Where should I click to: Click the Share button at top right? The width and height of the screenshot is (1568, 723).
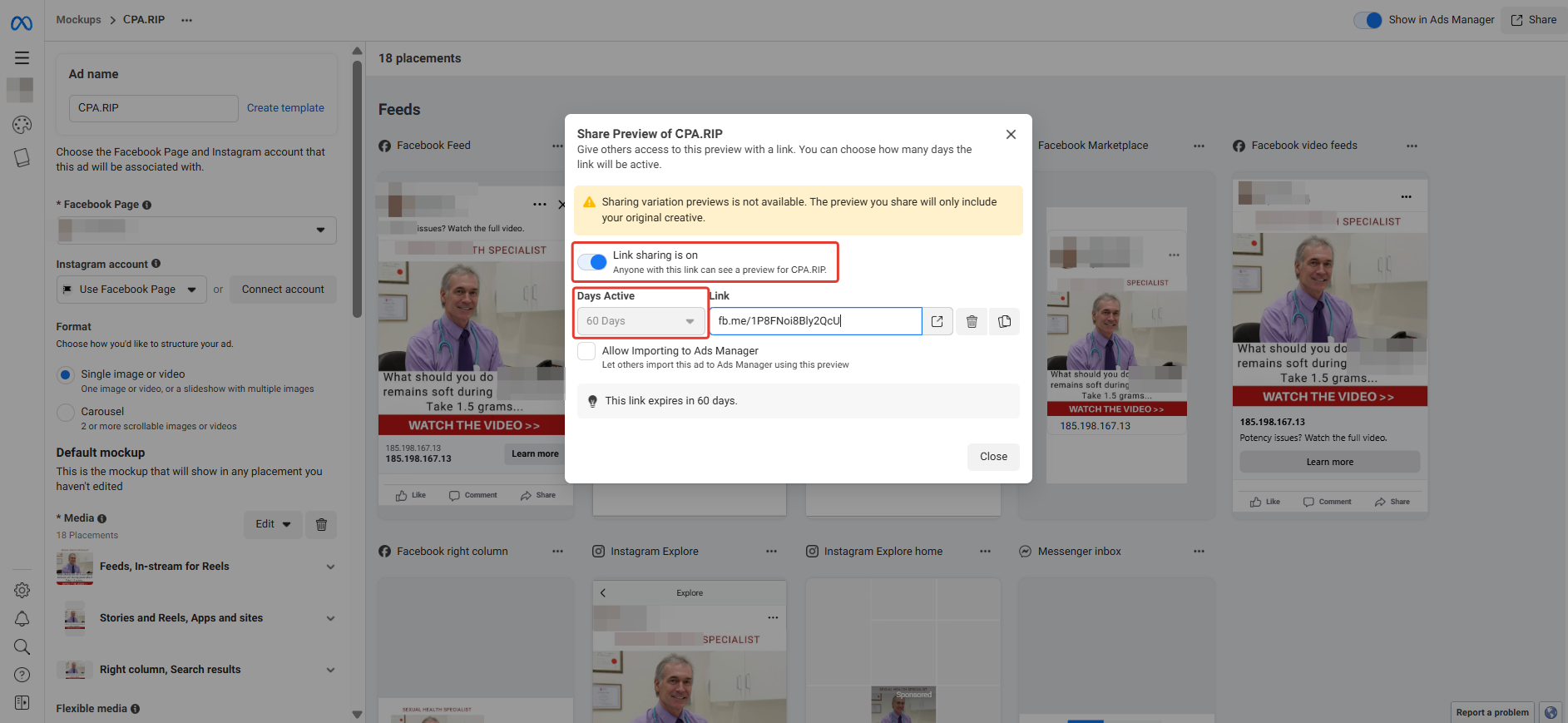coord(1534,20)
